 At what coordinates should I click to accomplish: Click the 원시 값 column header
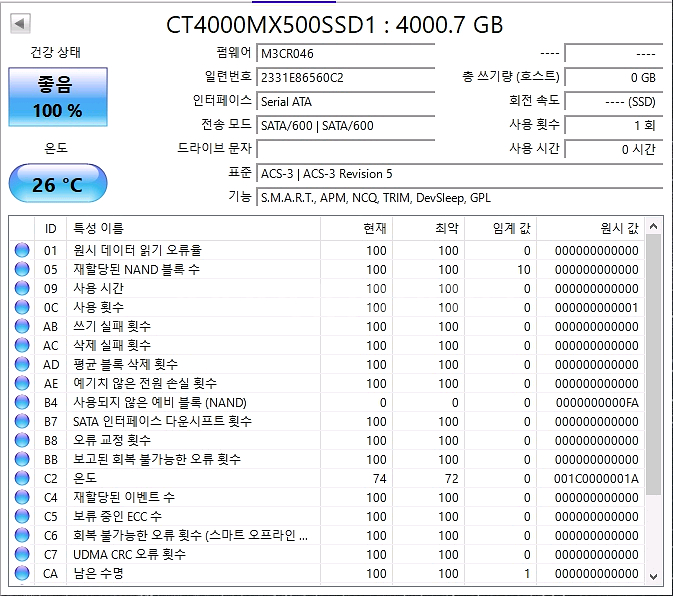591,228
